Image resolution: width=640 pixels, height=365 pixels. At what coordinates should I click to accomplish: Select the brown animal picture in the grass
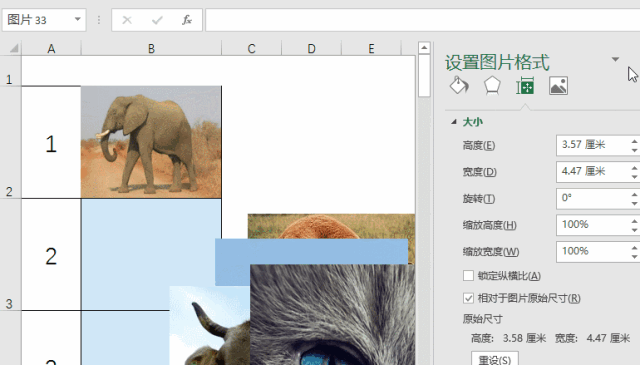(331, 226)
